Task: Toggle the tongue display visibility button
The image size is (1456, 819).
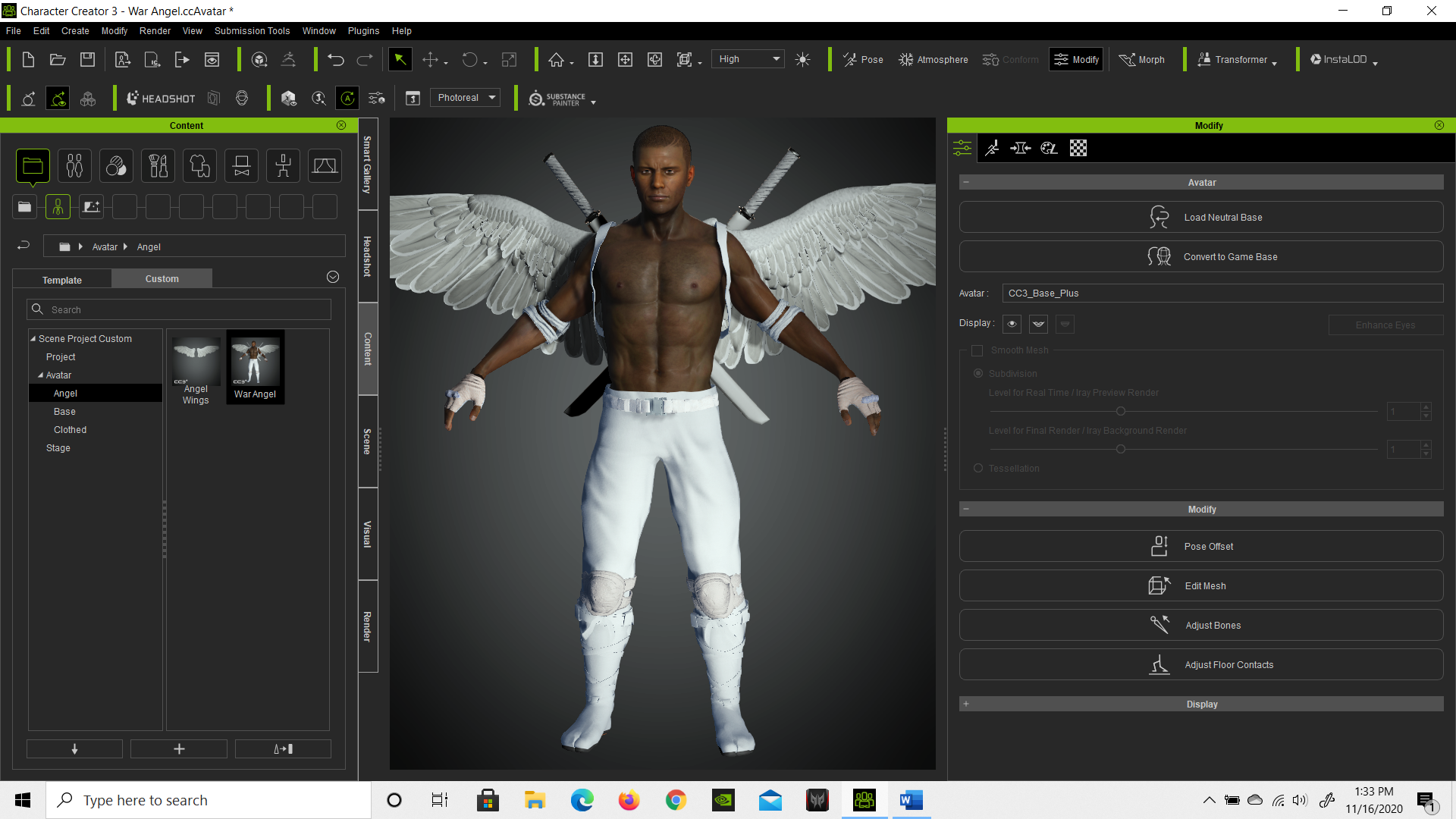Action: pyautogui.click(x=1065, y=324)
